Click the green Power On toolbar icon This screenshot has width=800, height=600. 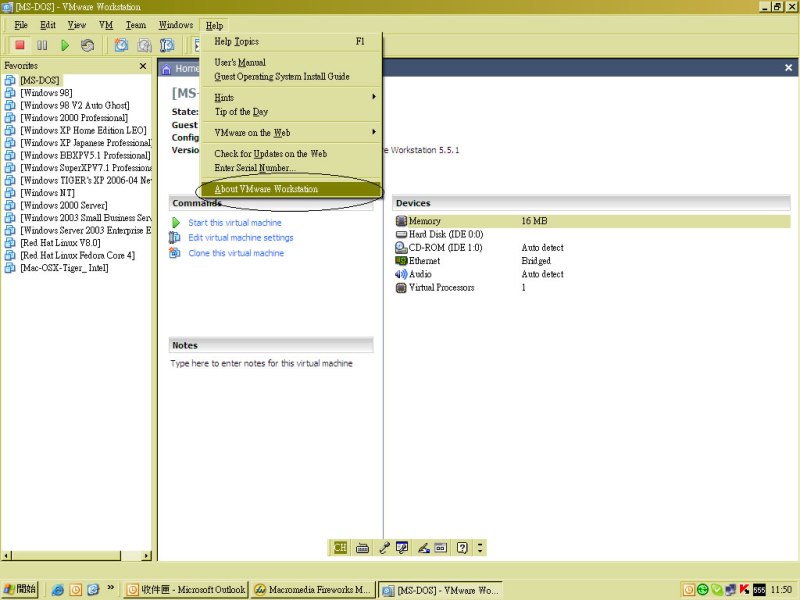(x=65, y=45)
